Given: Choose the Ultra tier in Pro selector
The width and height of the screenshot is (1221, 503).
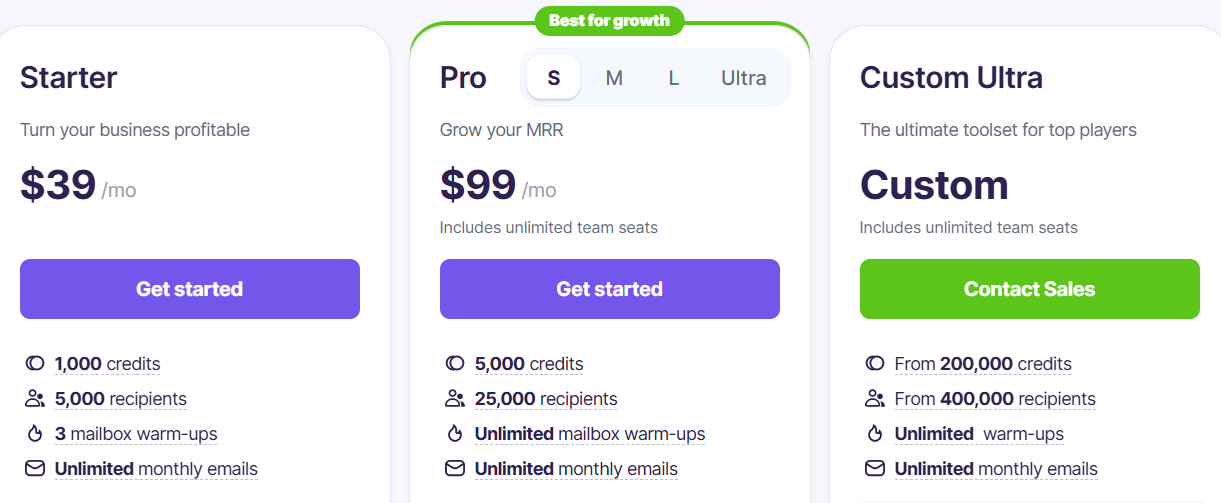Looking at the screenshot, I should point(744,78).
